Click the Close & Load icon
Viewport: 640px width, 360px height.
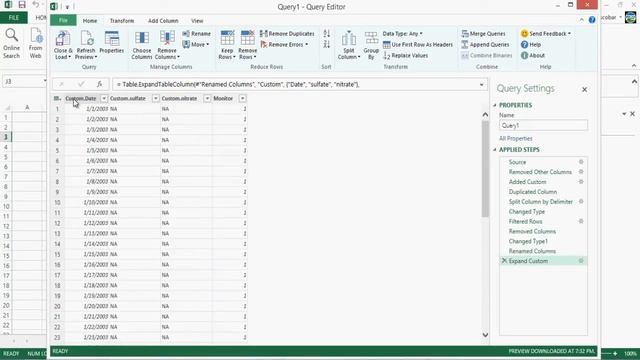point(63,38)
